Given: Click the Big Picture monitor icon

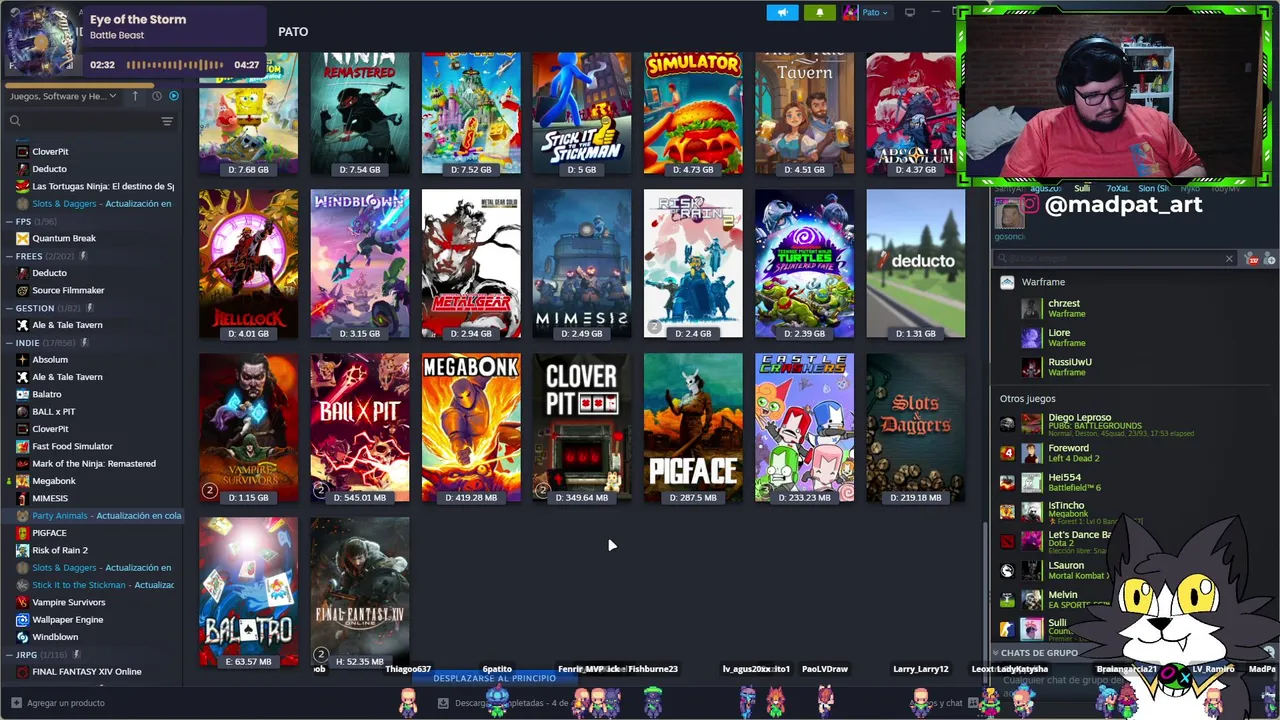Looking at the screenshot, I should (910, 12).
